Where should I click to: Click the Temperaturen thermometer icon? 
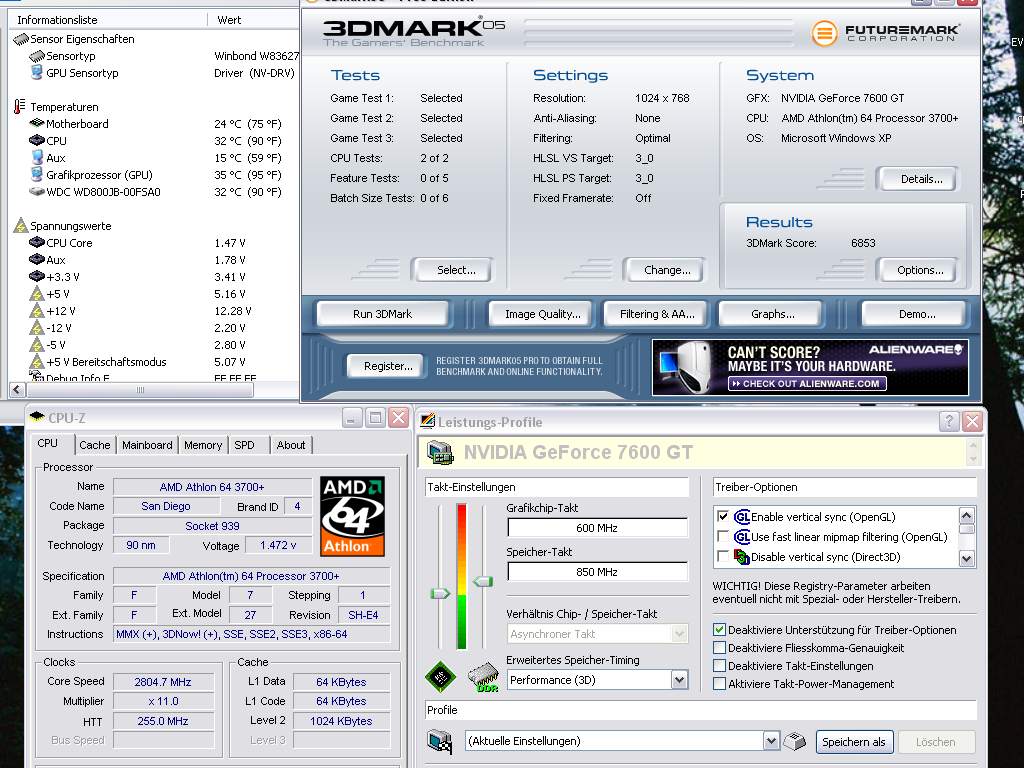[x=20, y=106]
